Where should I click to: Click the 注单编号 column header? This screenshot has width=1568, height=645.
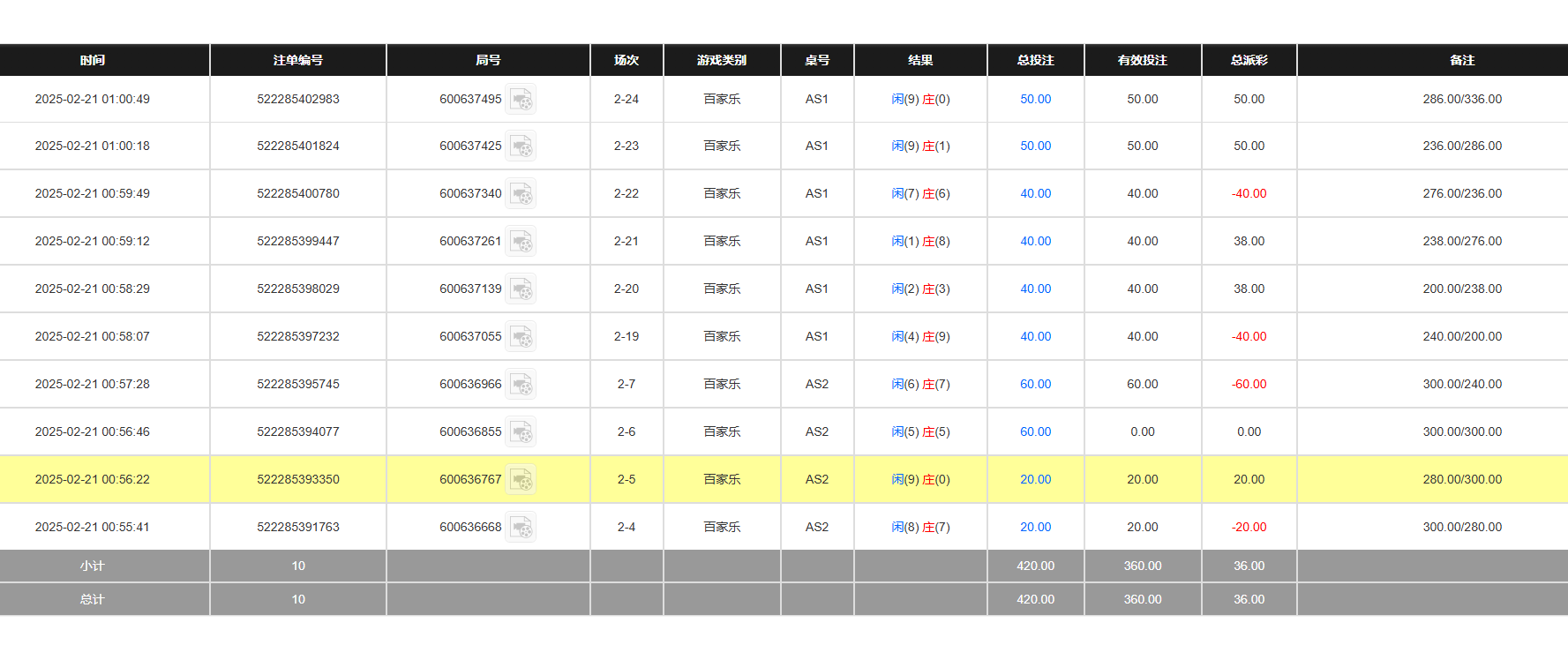click(298, 60)
